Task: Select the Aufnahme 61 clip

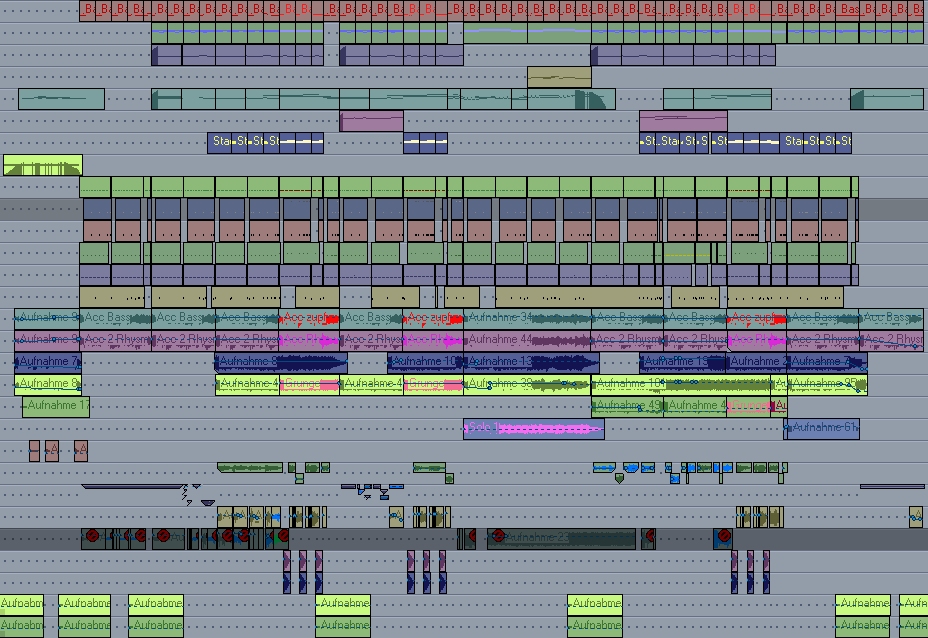Action: (x=821, y=429)
